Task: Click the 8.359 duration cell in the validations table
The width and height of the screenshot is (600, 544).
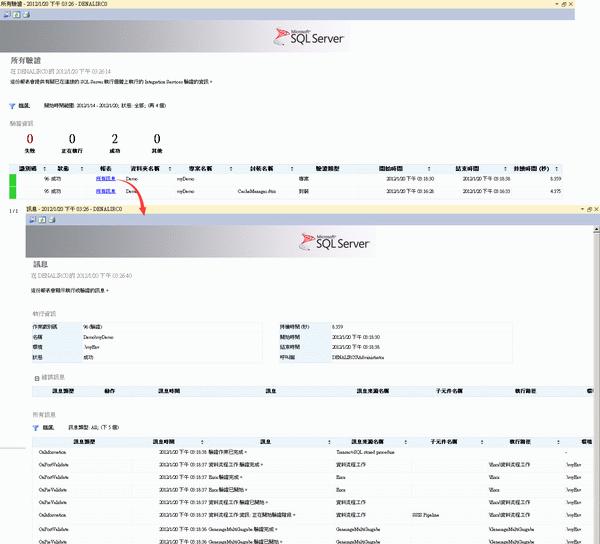Action: [x=556, y=179]
